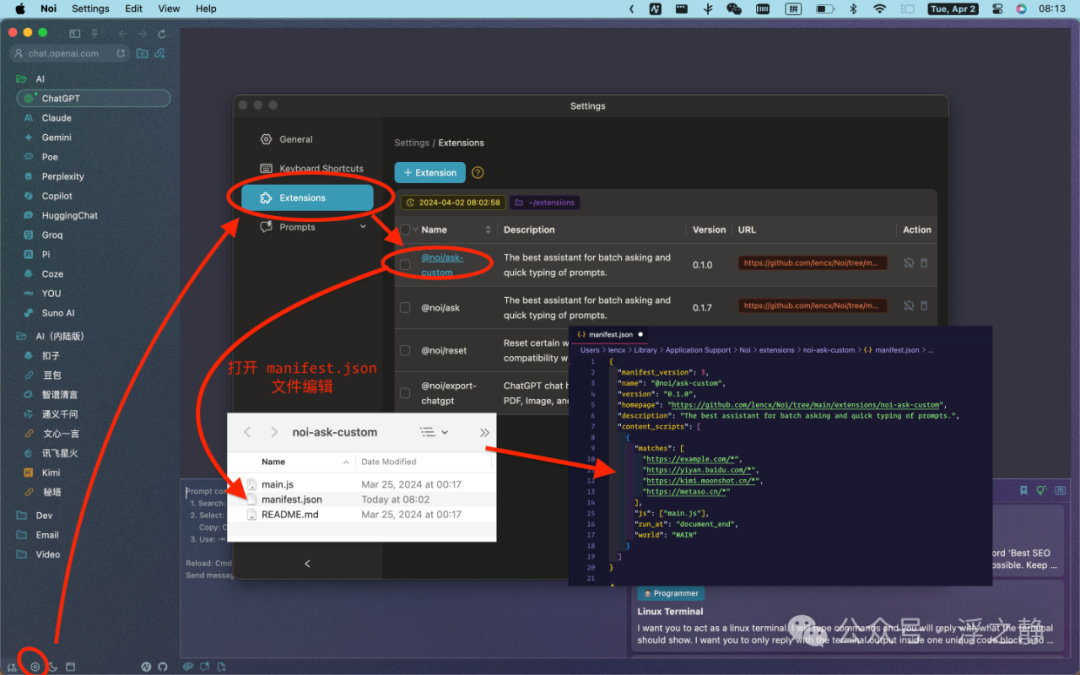1080x675 pixels.
Task: Expand the Dev folder in the sidebar
Action: pos(21,515)
